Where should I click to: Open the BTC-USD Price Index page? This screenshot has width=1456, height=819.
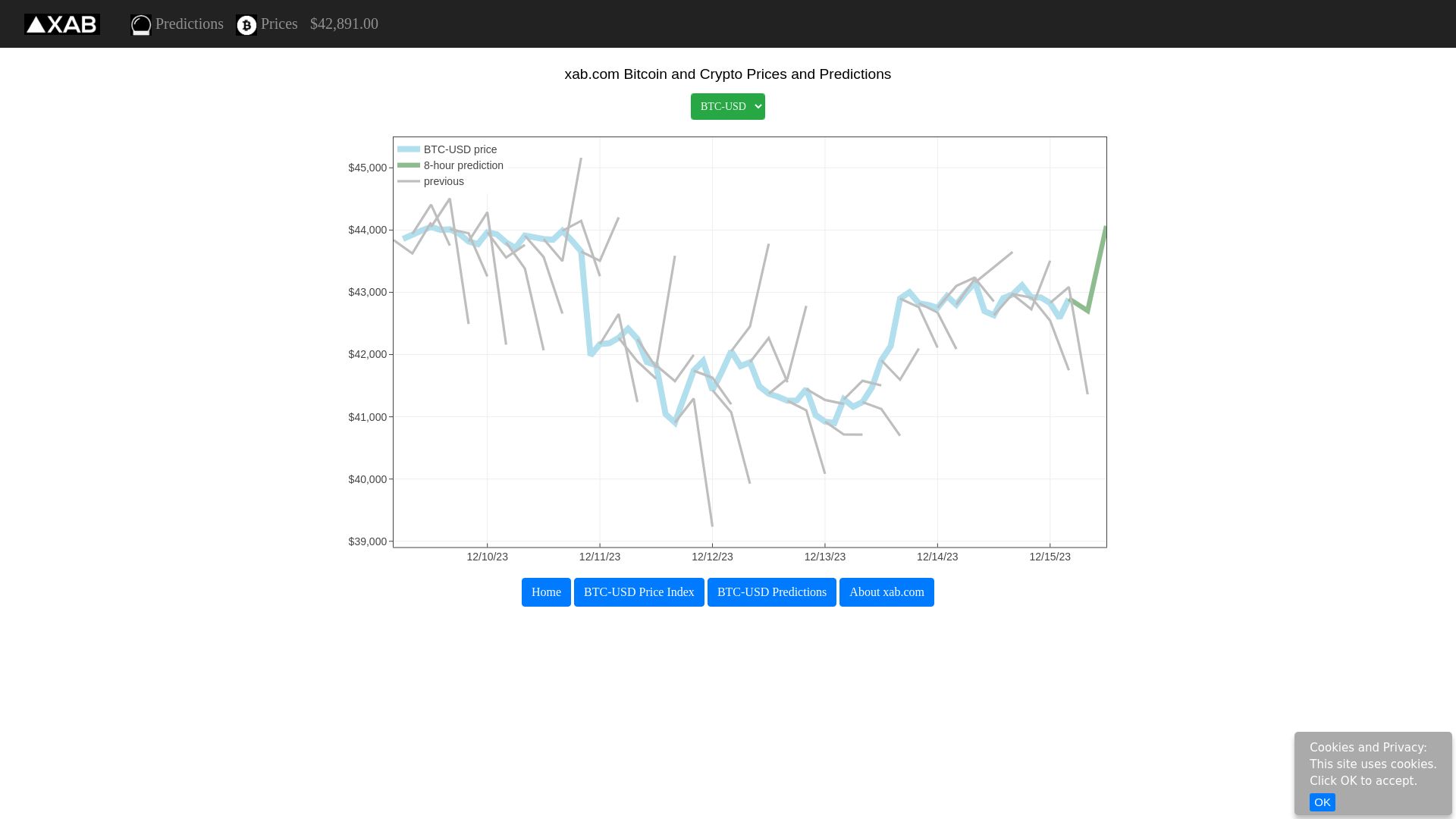click(x=639, y=592)
